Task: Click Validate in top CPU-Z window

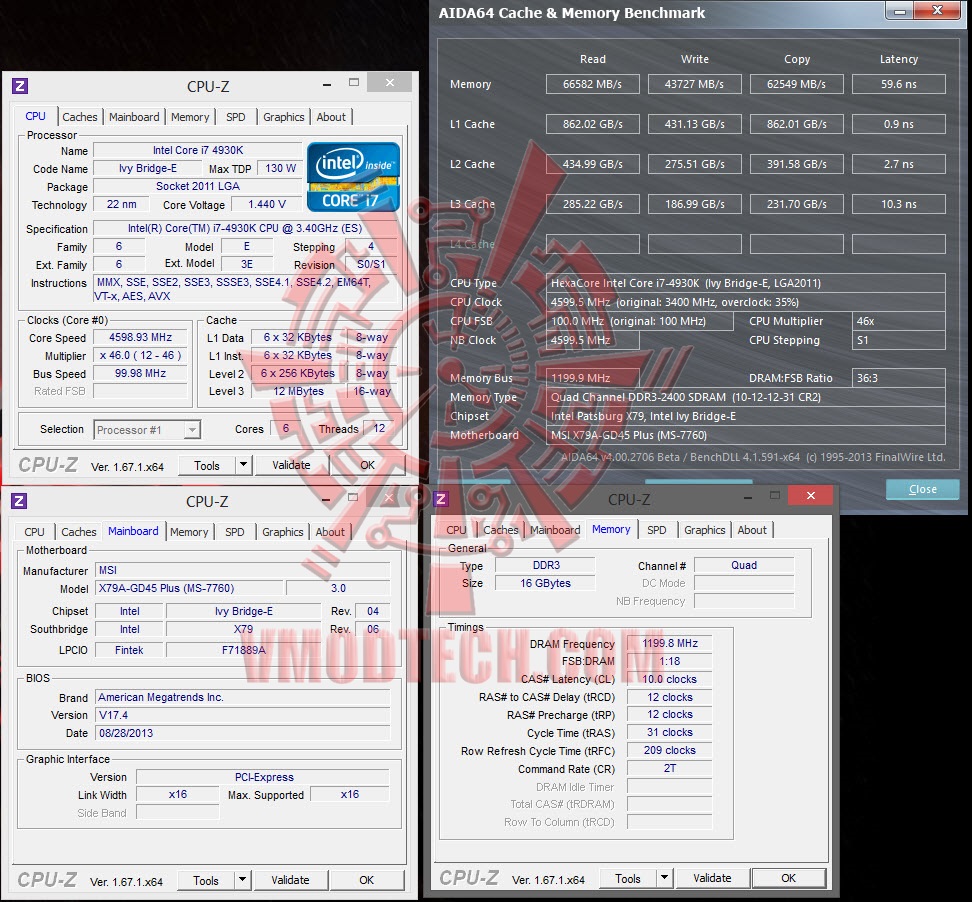Action: coord(291,465)
